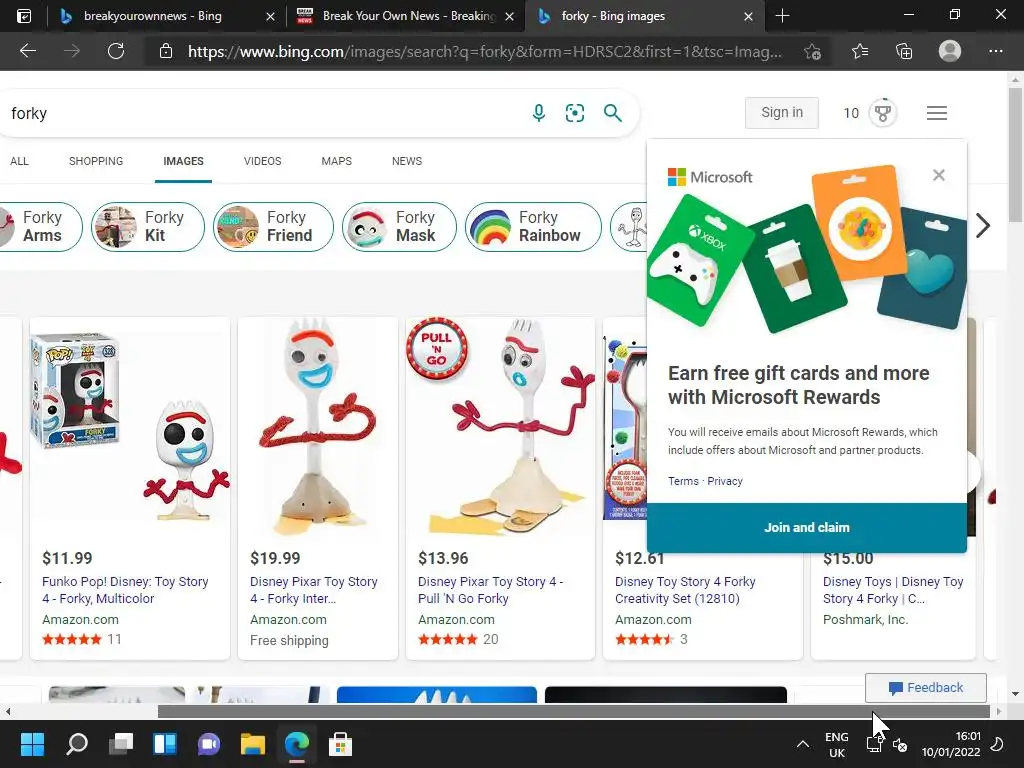Select the VIDEOS search category

263,161
